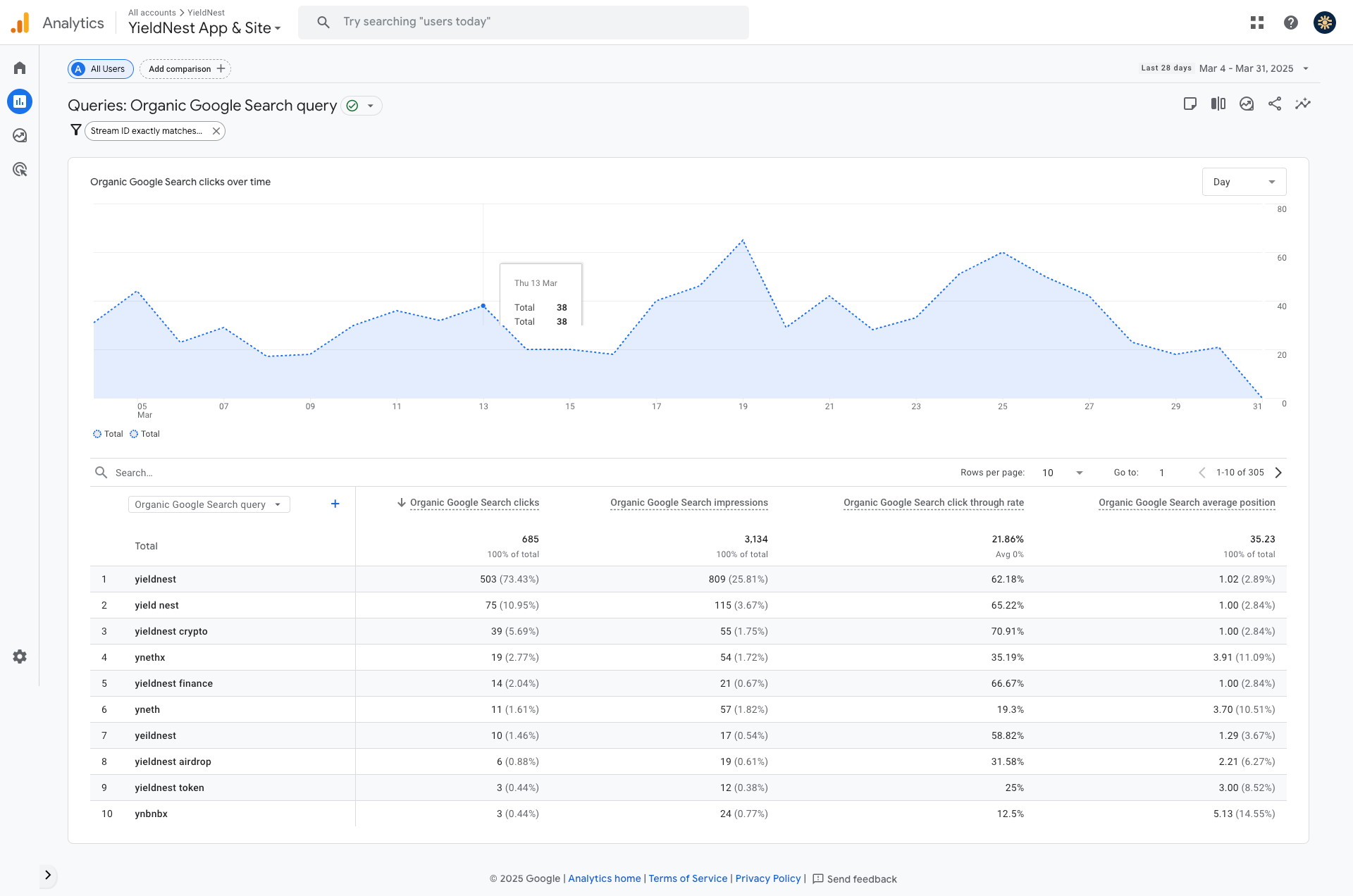Open the Home icon in sidebar
This screenshot has height=896, width=1353.
pos(20,68)
